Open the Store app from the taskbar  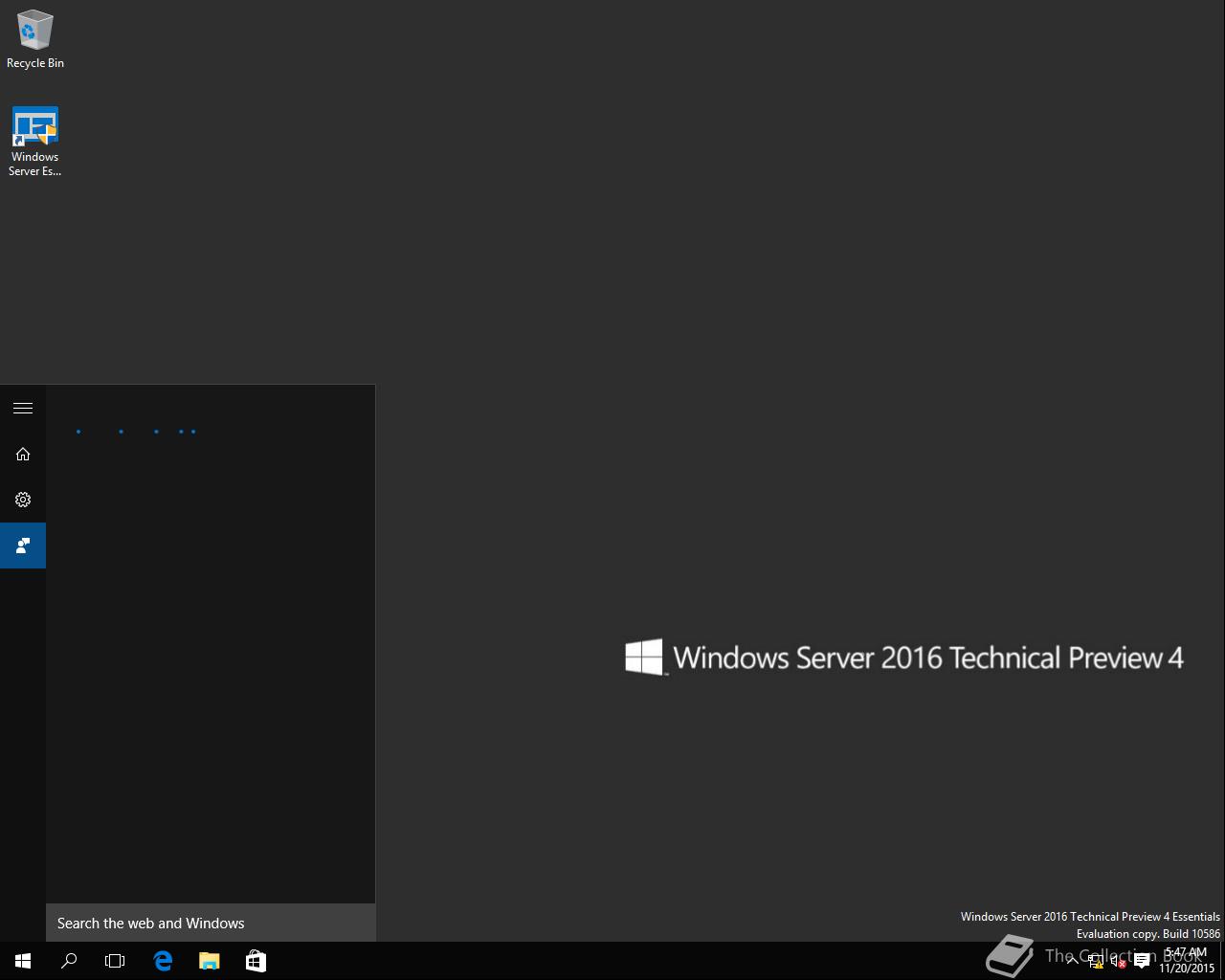(256, 961)
